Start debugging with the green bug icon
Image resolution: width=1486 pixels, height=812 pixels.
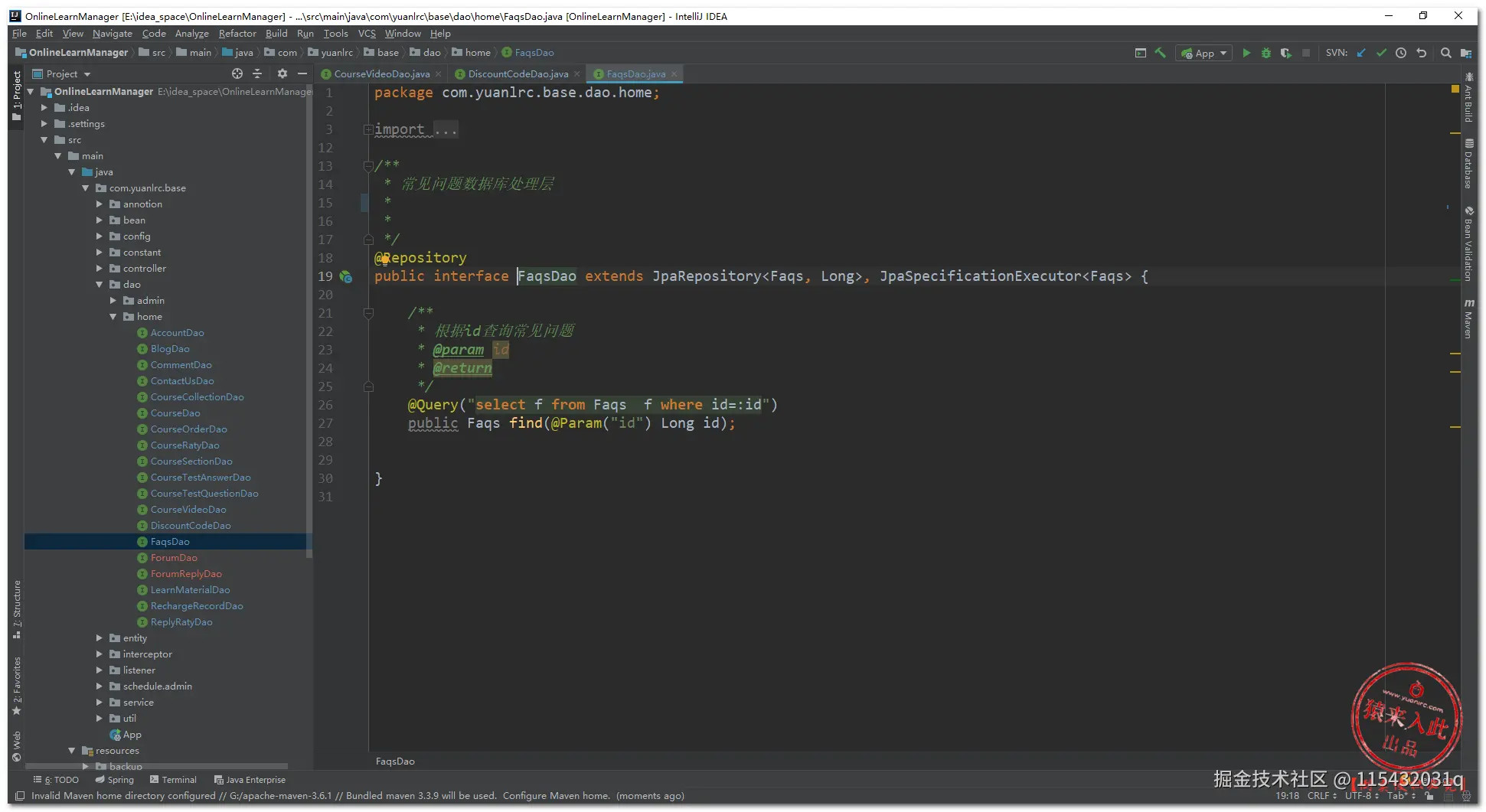coord(1266,53)
